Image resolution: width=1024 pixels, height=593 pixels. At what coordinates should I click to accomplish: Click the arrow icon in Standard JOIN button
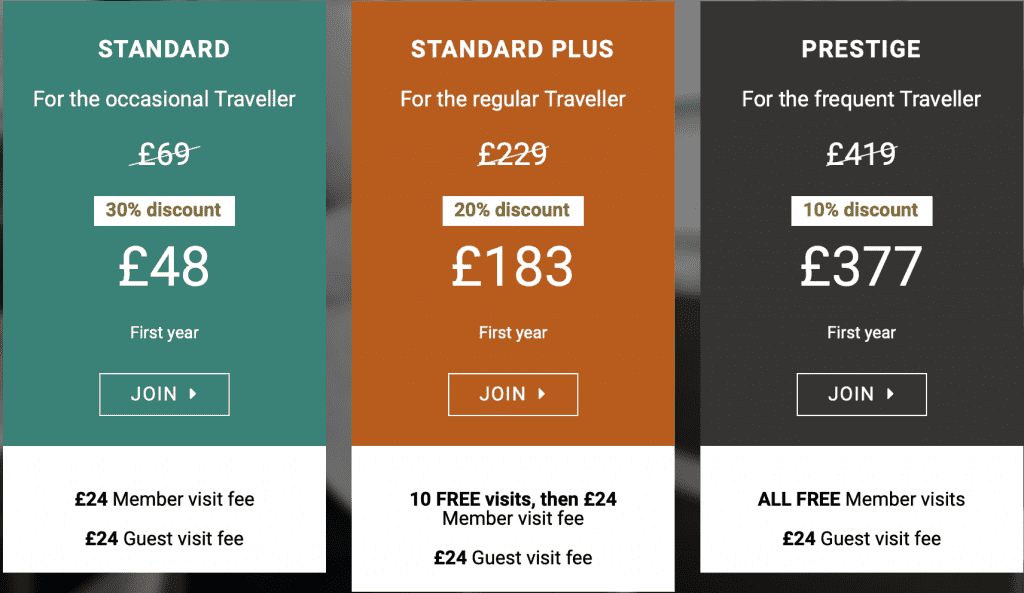click(x=193, y=394)
